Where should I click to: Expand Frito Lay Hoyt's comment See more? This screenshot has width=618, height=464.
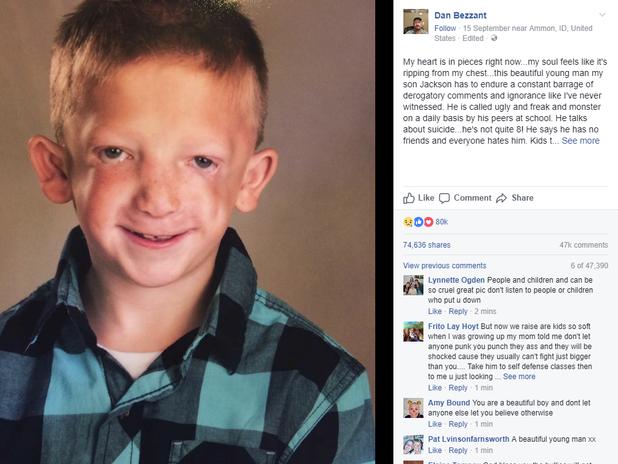pyautogui.click(x=519, y=376)
